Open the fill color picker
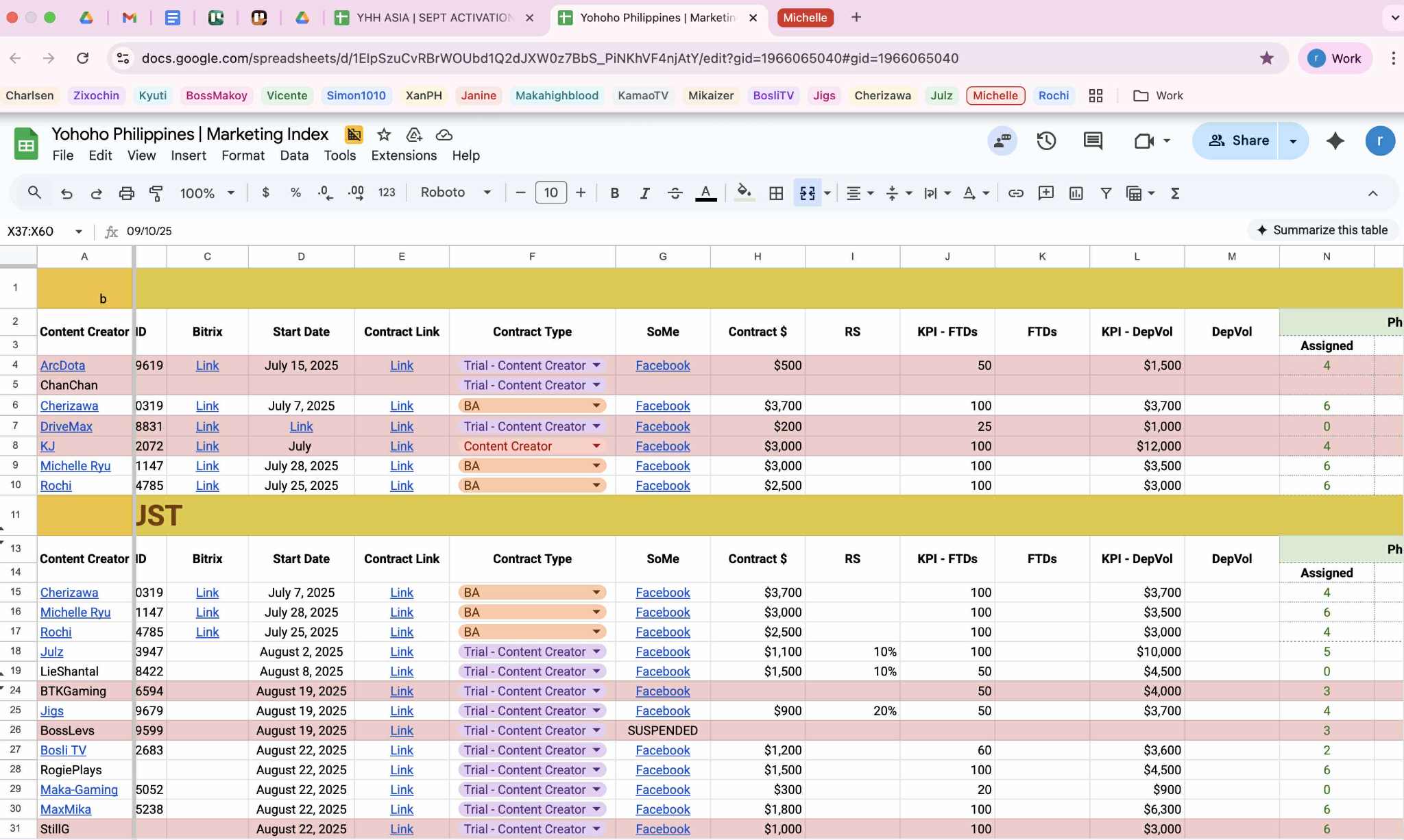The height and width of the screenshot is (840, 1404). [745, 193]
